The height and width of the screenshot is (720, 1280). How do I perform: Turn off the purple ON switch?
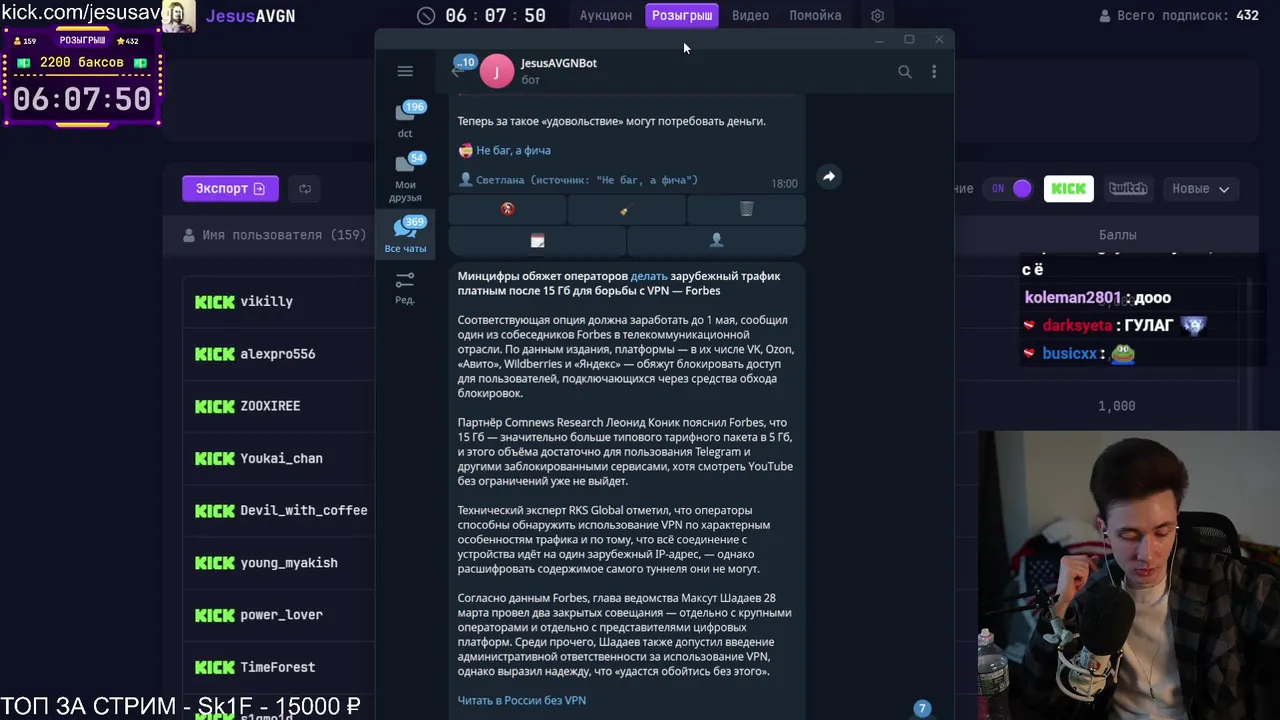point(1010,188)
